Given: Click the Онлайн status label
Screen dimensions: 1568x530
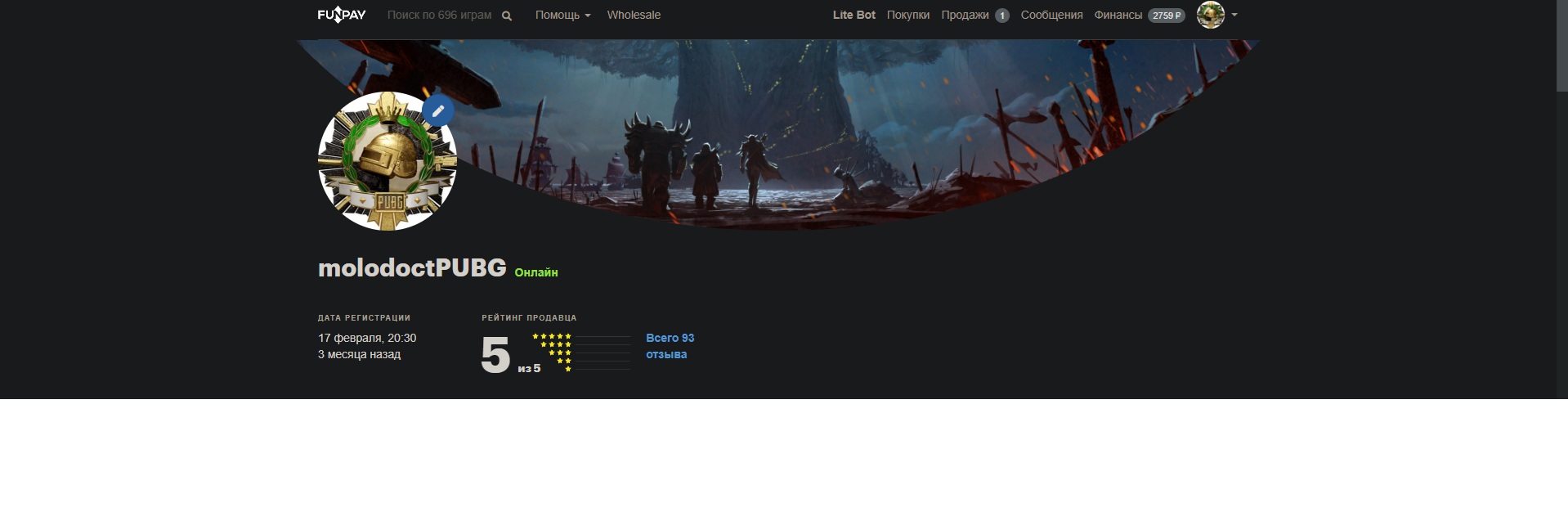Looking at the screenshot, I should coord(536,272).
